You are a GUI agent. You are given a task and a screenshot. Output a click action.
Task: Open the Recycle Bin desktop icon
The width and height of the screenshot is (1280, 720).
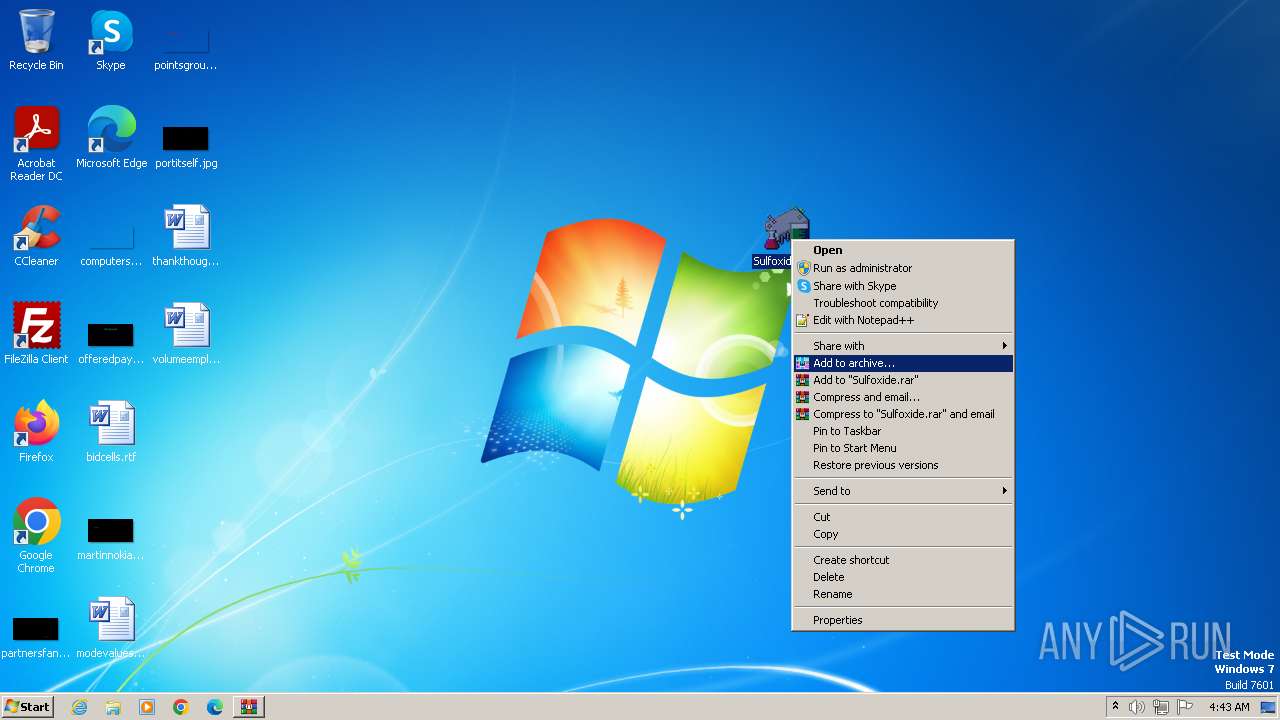tap(36, 40)
